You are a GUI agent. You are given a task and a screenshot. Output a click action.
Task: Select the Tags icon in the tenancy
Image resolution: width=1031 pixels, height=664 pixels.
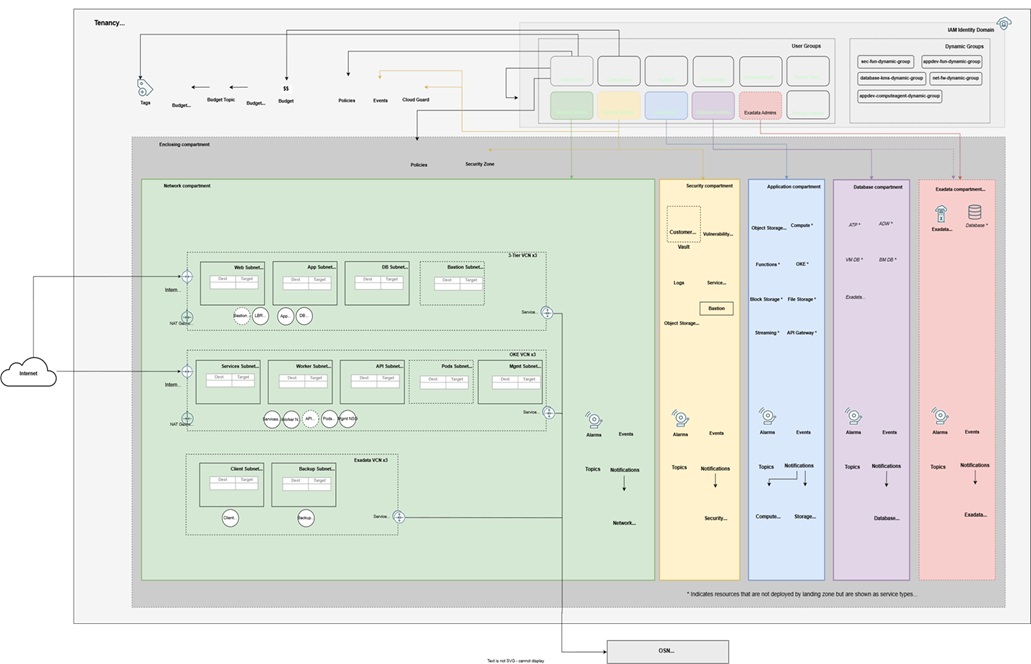click(144, 86)
